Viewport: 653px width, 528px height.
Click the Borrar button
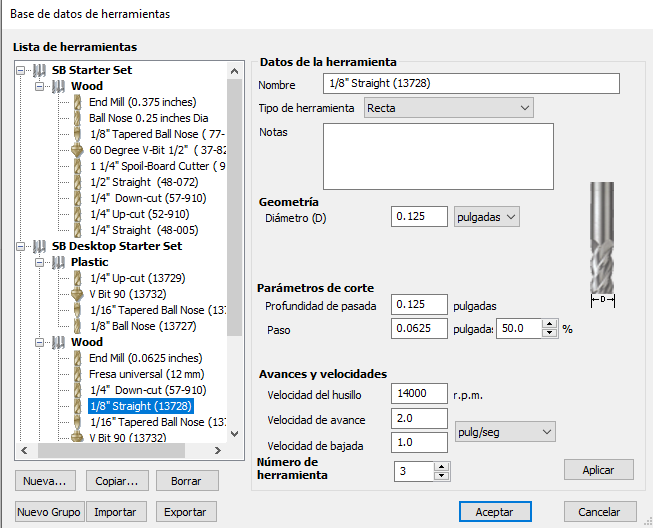[x=187, y=481]
